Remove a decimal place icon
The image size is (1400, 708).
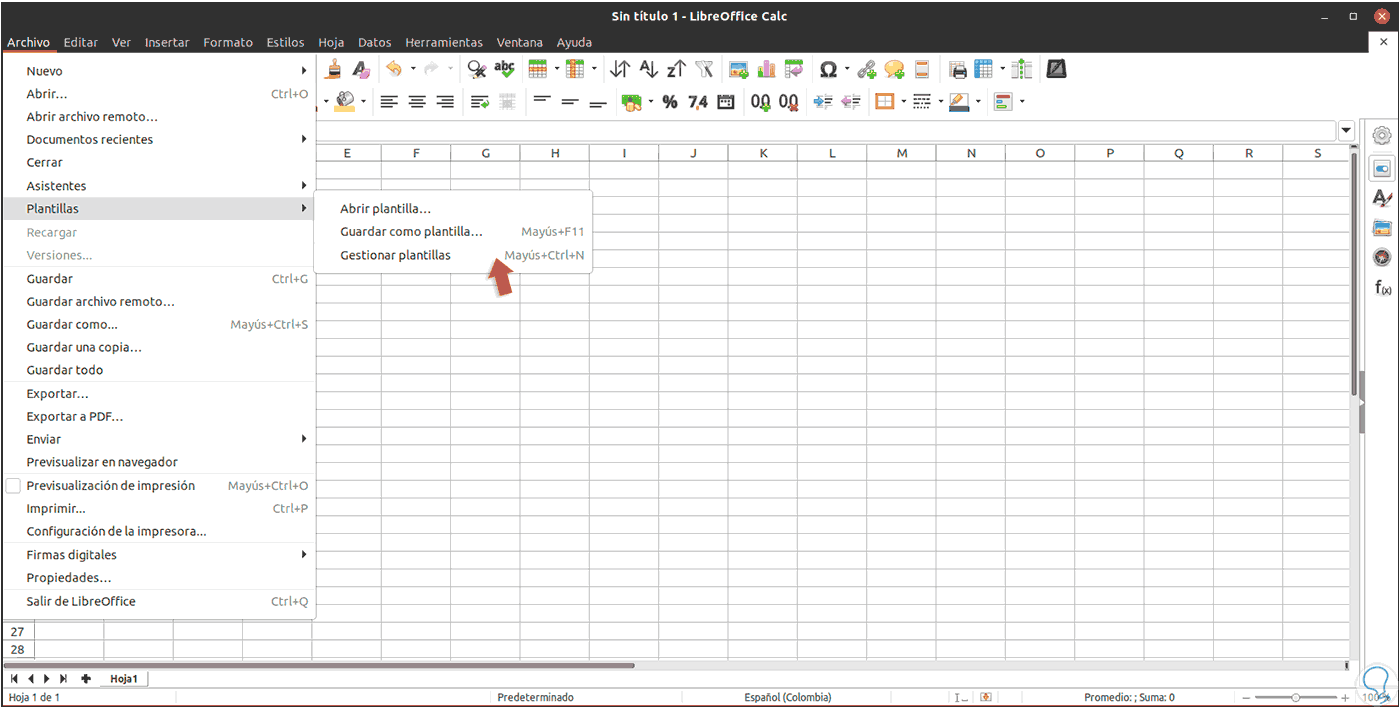[x=789, y=101]
